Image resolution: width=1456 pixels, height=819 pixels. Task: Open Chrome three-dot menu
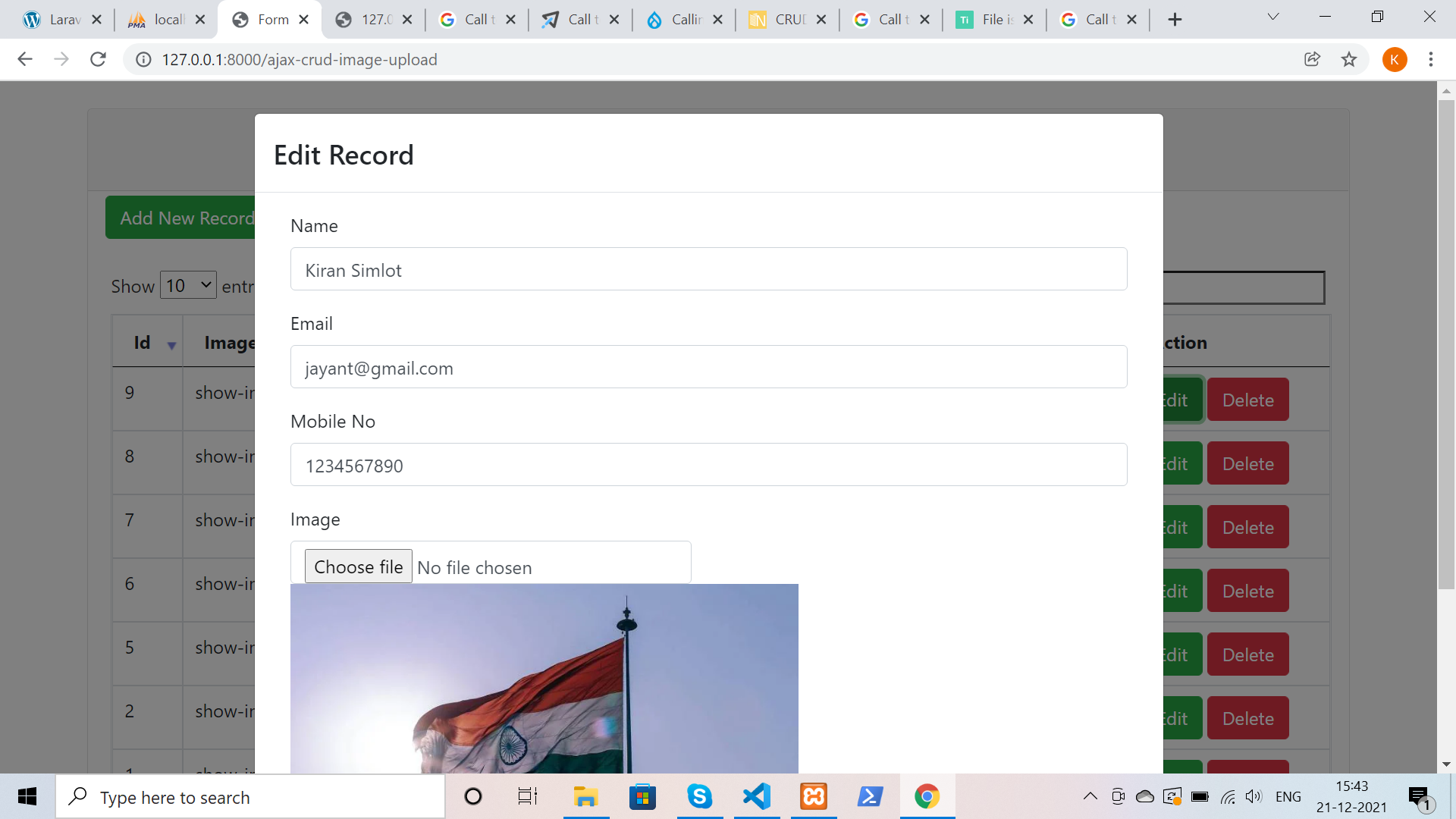tap(1431, 59)
